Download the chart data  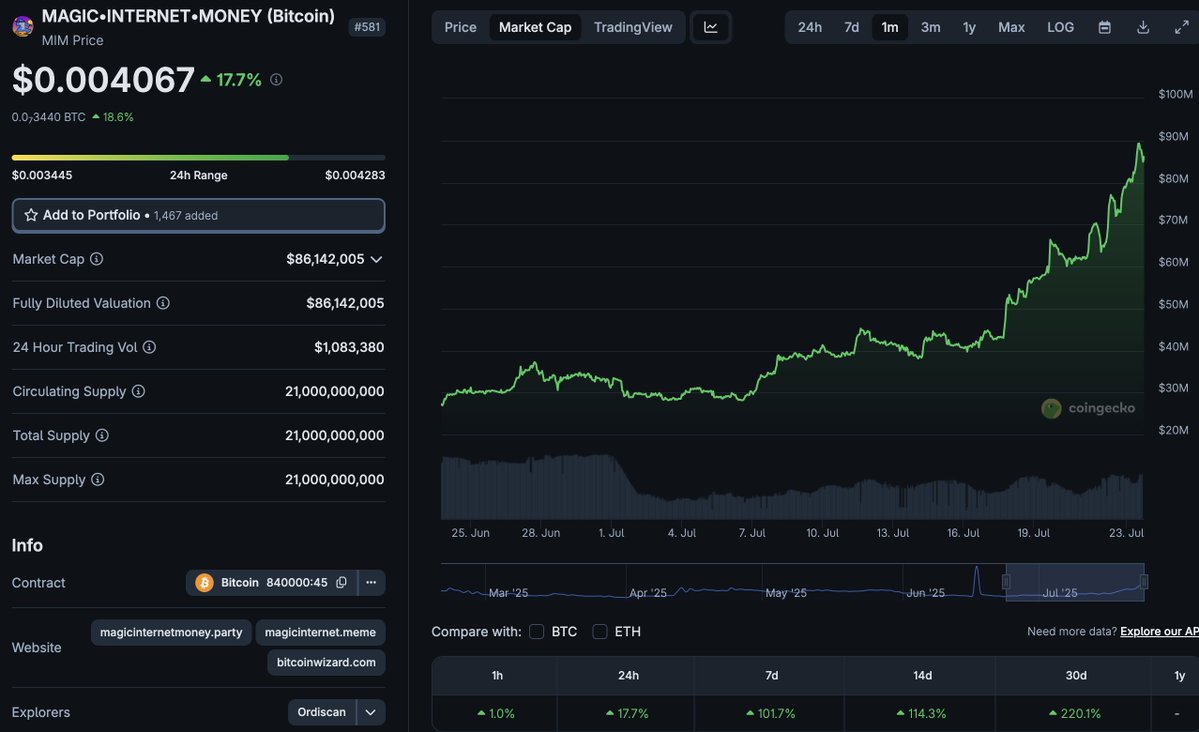click(x=1143, y=28)
